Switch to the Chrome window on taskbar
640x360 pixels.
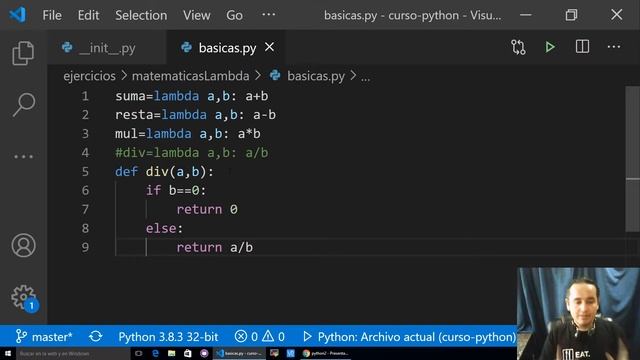(326, 353)
